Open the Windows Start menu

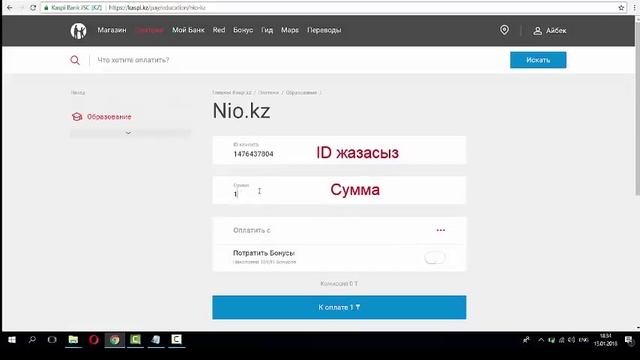point(11,340)
